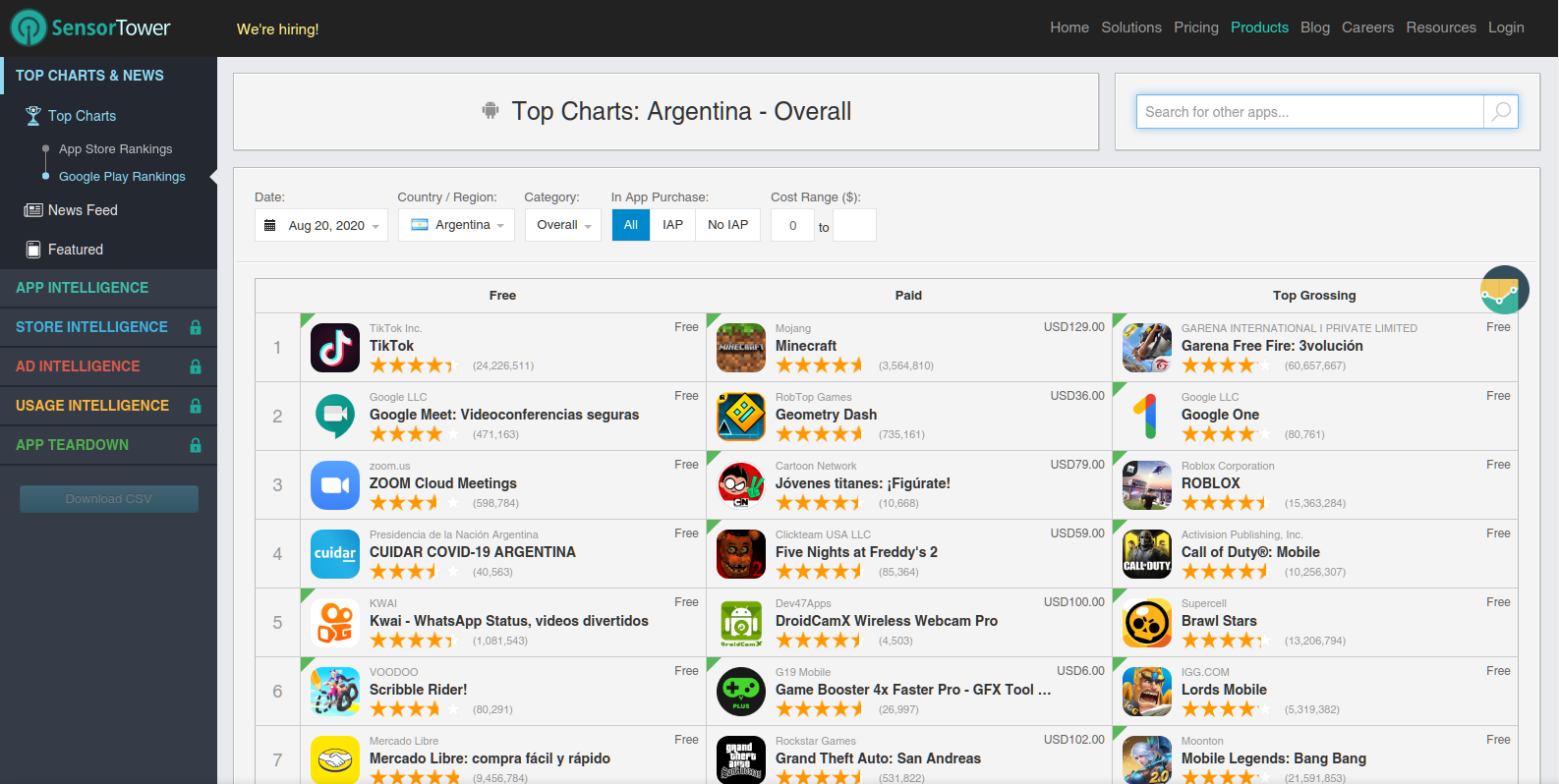Open the round teal chat widget icon
Screen dimensions: 1559x784
tap(1504, 290)
